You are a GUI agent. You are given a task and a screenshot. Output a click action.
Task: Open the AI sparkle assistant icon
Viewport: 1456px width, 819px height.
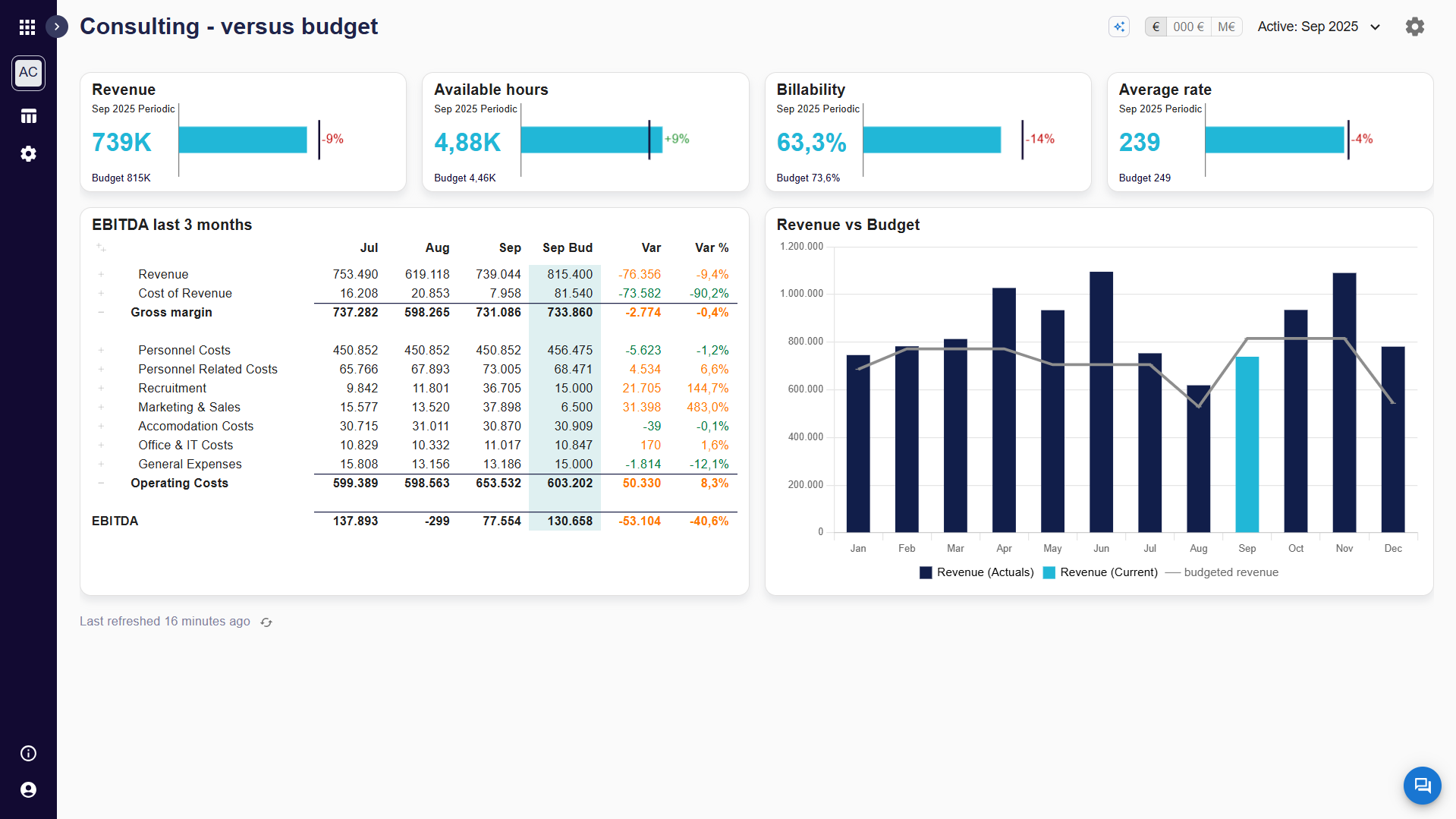(x=1119, y=27)
